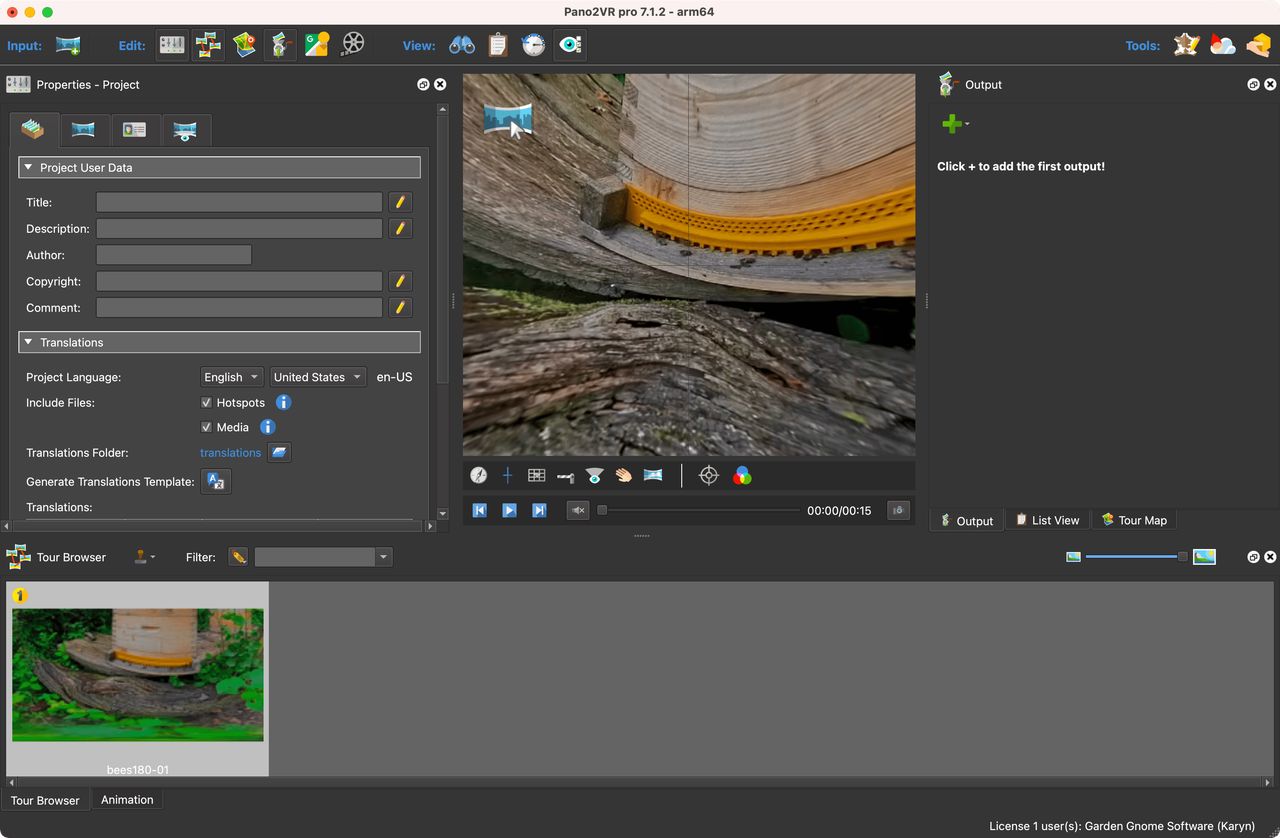Toggle the grid overlay in the panorama viewer
The image size is (1280, 838).
click(x=536, y=475)
